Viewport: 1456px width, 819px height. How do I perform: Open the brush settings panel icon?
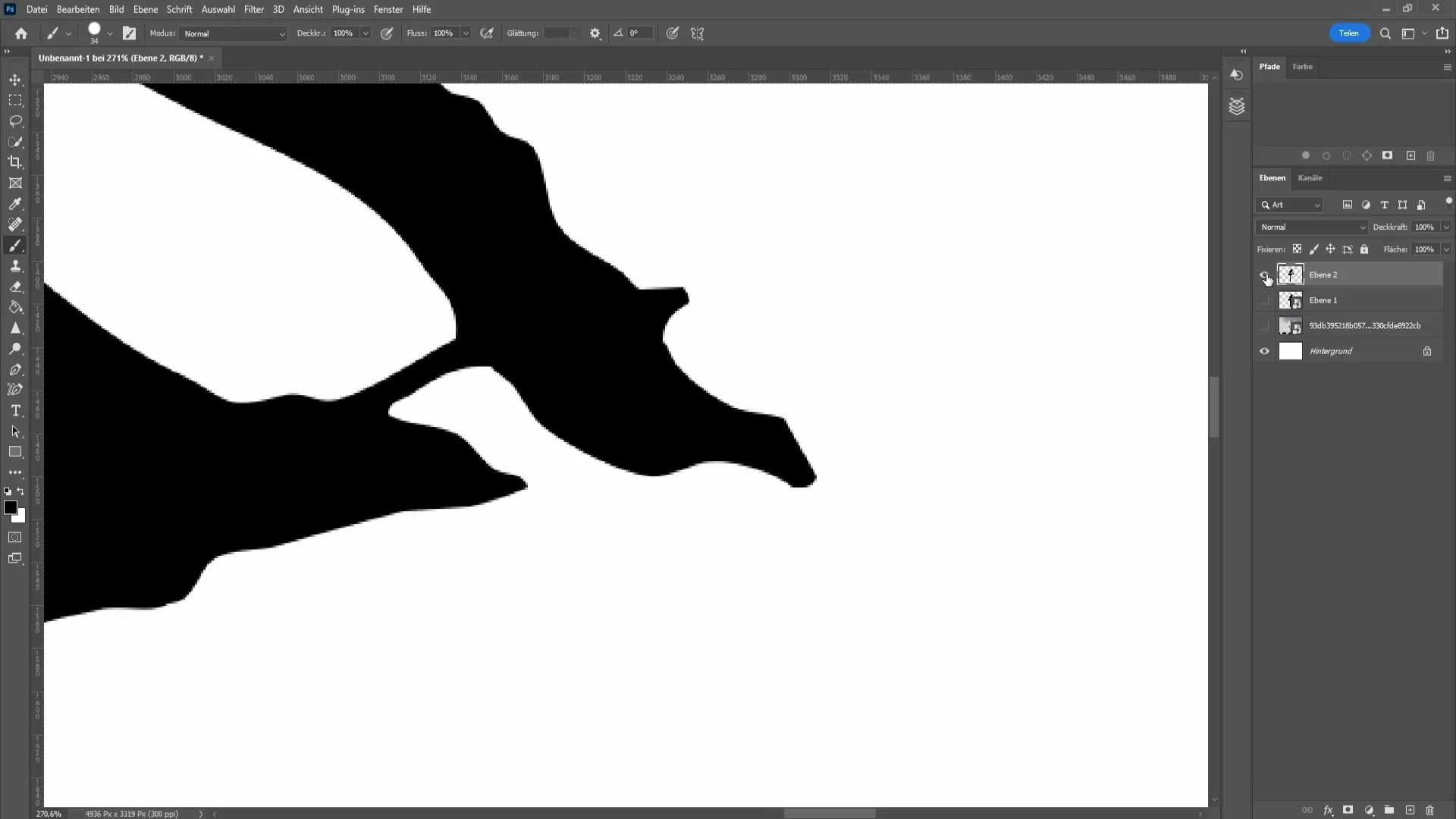(x=130, y=33)
